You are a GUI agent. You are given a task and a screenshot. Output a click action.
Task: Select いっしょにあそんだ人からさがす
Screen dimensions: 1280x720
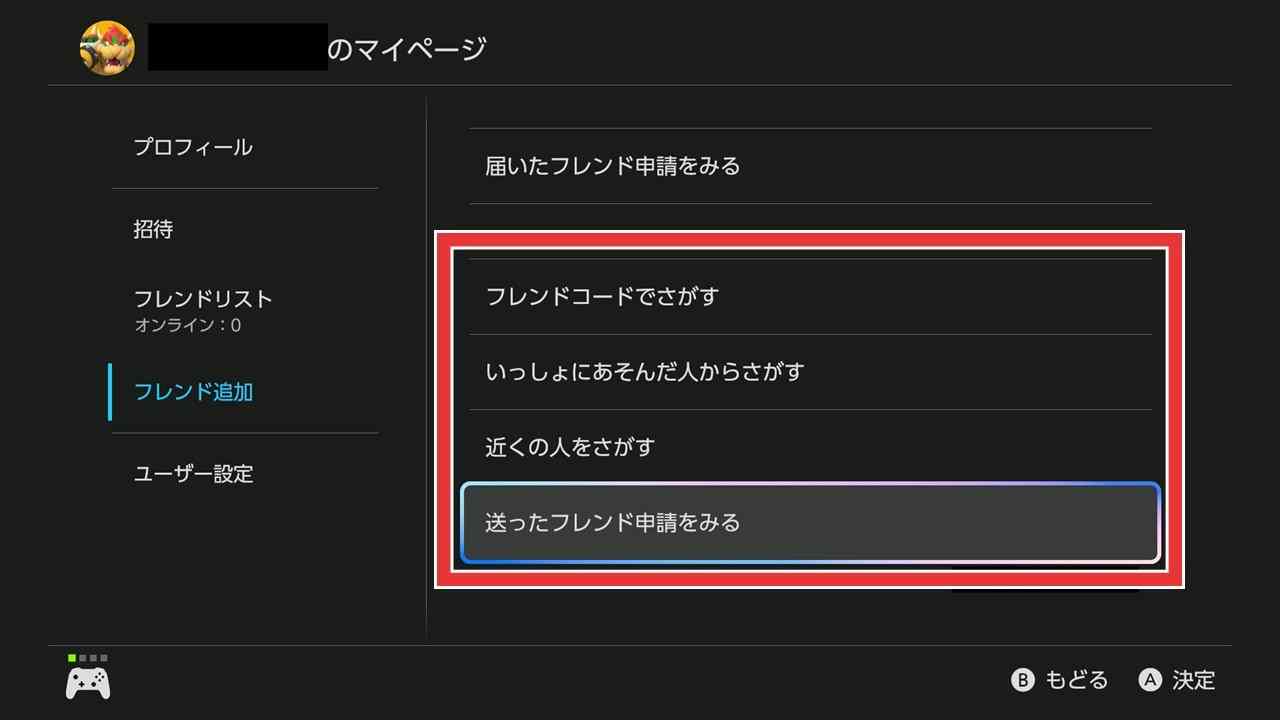tap(645, 372)
